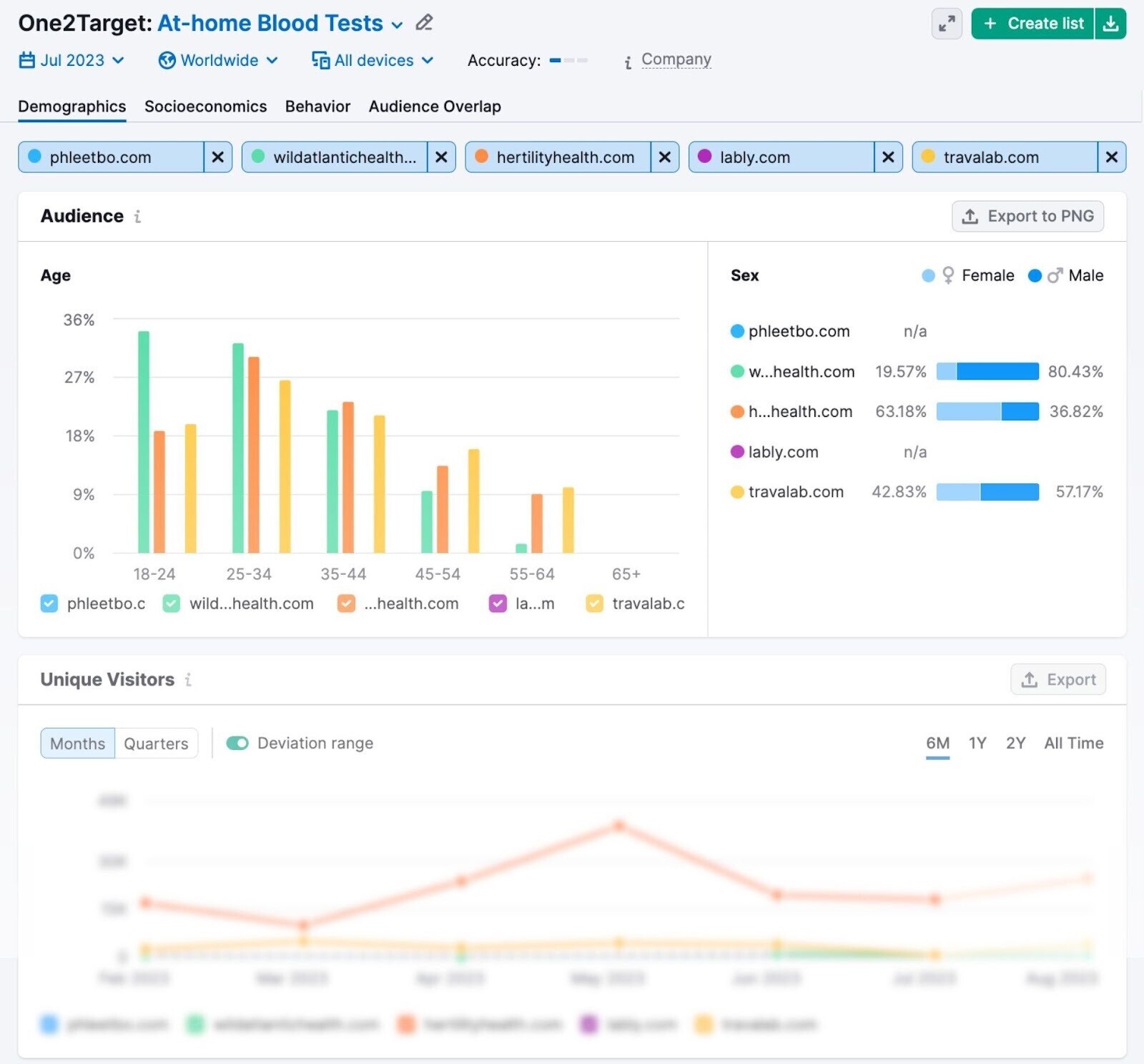
Task: Disable Deviation range on Unique Visitors chart
Action: (x=237, y=743)
